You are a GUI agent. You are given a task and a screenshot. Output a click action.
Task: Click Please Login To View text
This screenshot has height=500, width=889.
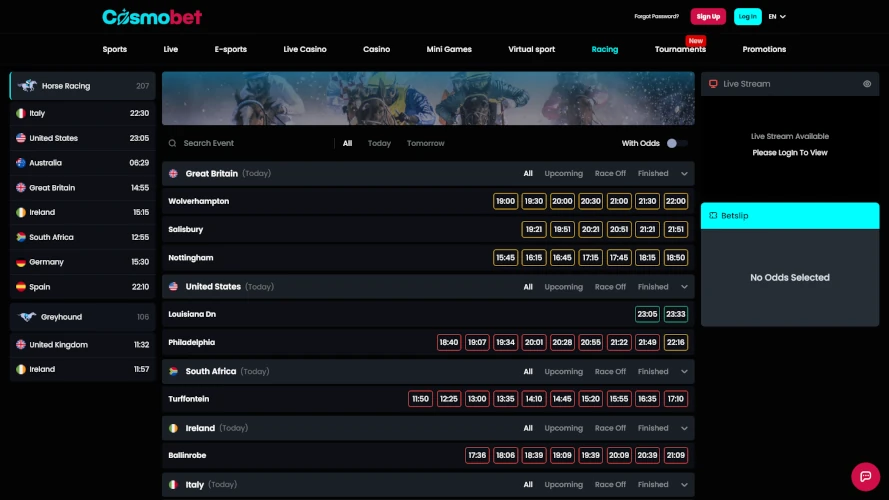(790, 152)
